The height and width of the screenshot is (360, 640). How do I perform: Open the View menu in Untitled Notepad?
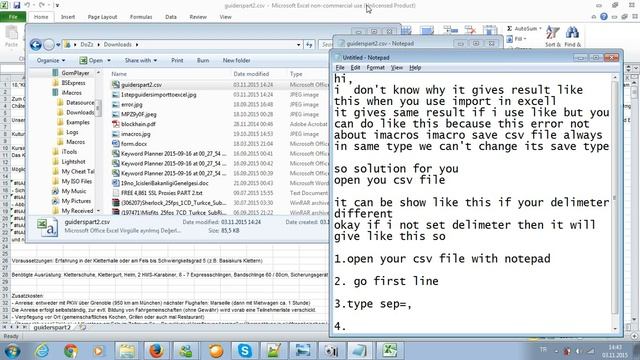point(397,68)
